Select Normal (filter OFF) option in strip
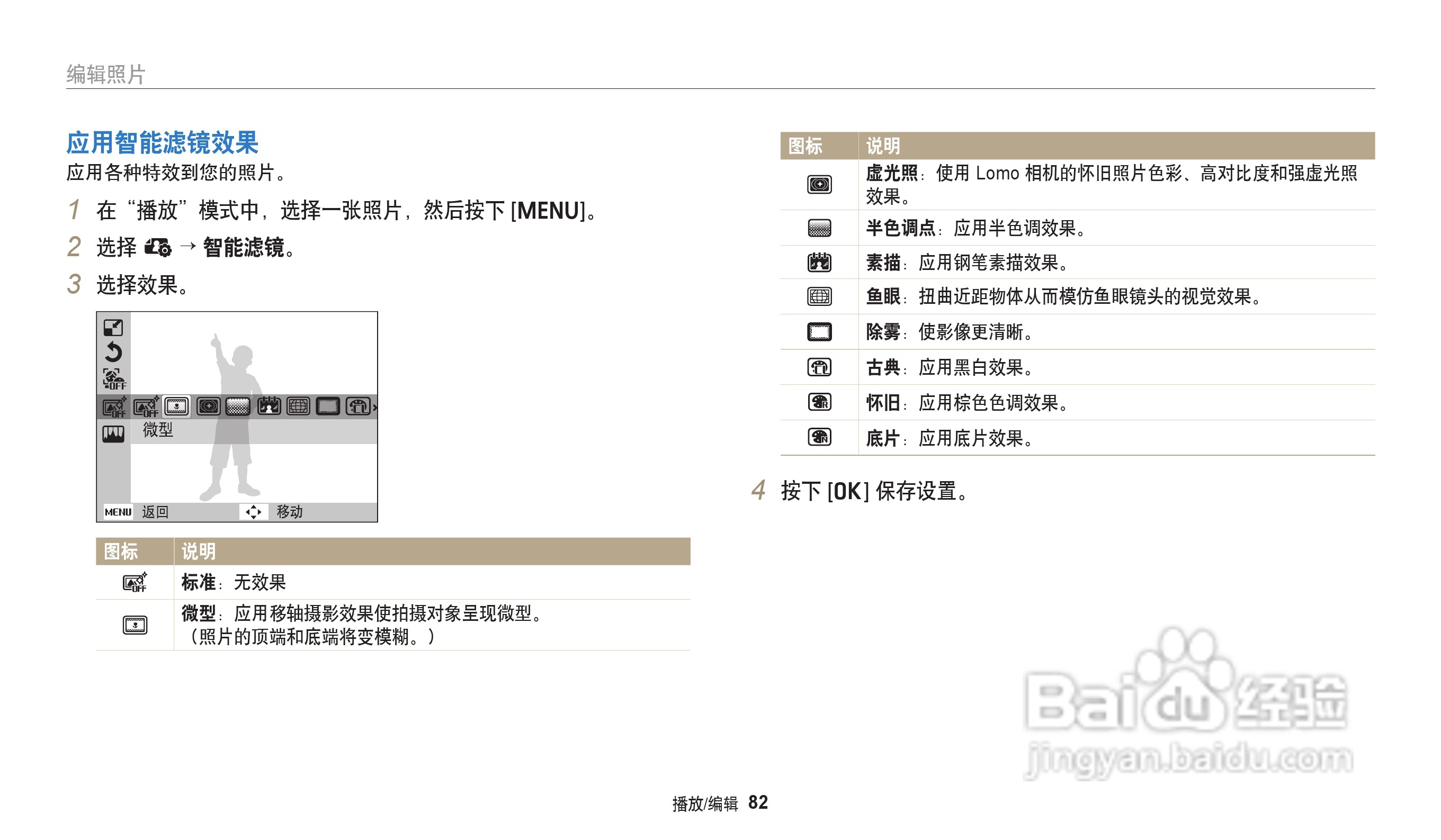 point(146,407)
